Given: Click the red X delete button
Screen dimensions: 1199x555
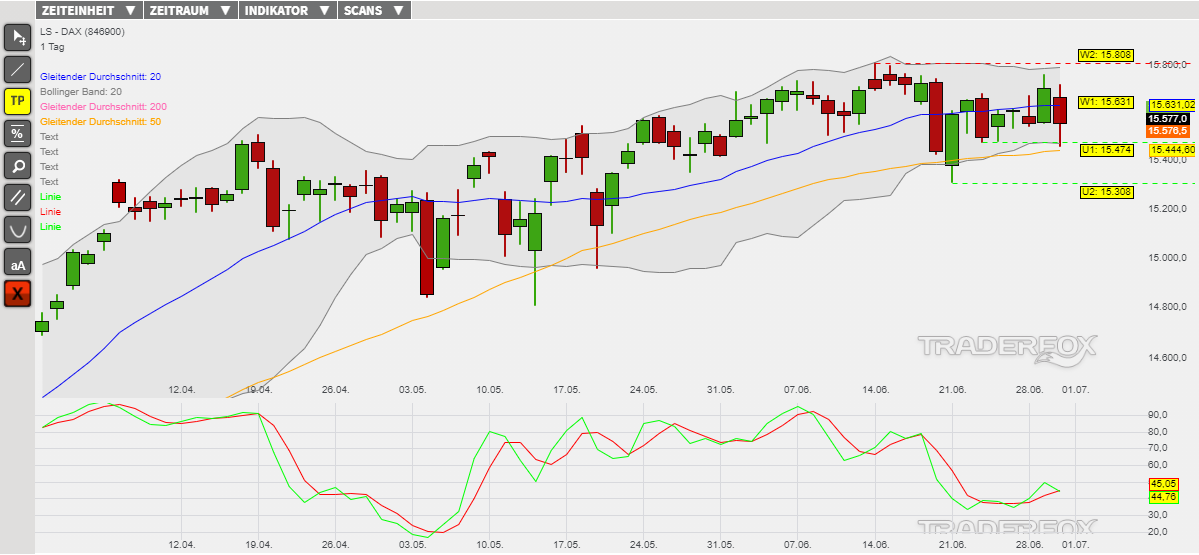Looking at the screenshot, I should [x=18, y=294].
